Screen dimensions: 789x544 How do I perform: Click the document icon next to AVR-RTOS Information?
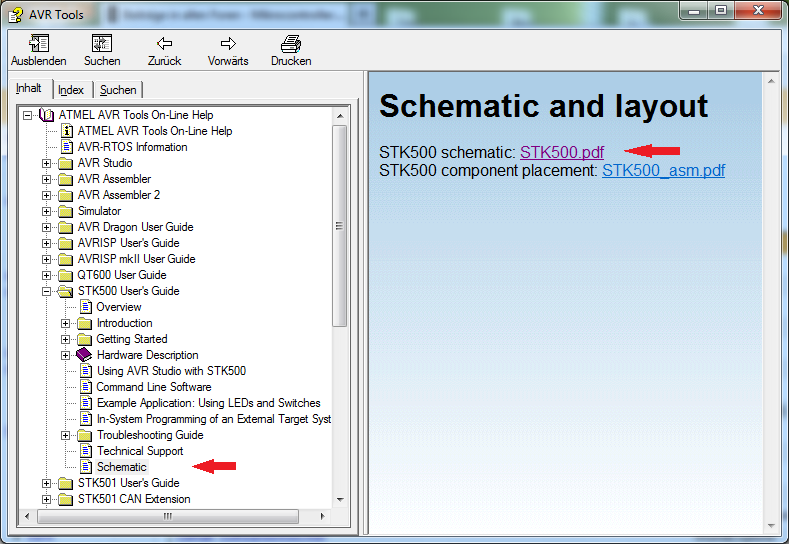coord(66,147)
